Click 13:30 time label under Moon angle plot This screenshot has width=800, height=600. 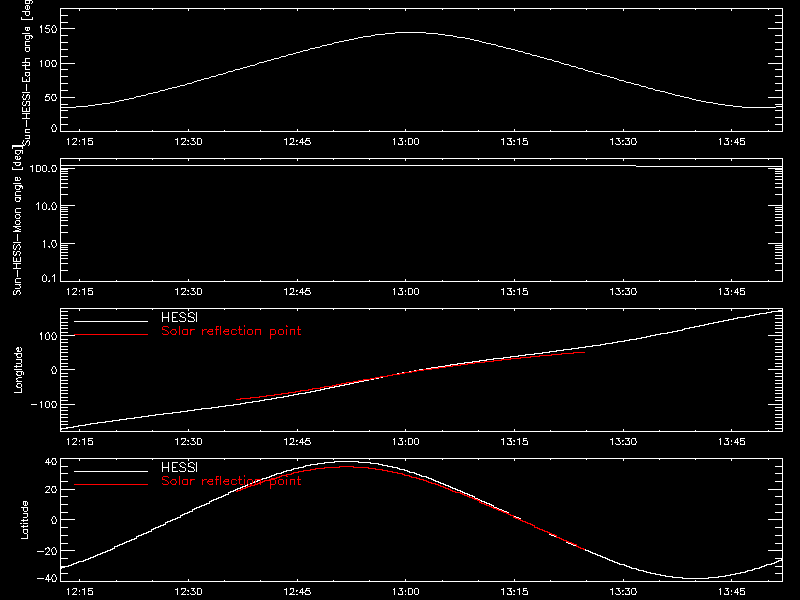(623, 292)
